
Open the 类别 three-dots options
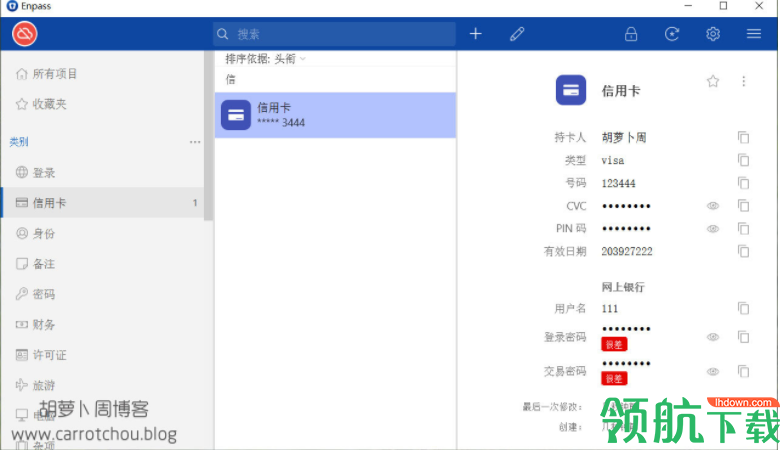195,142
